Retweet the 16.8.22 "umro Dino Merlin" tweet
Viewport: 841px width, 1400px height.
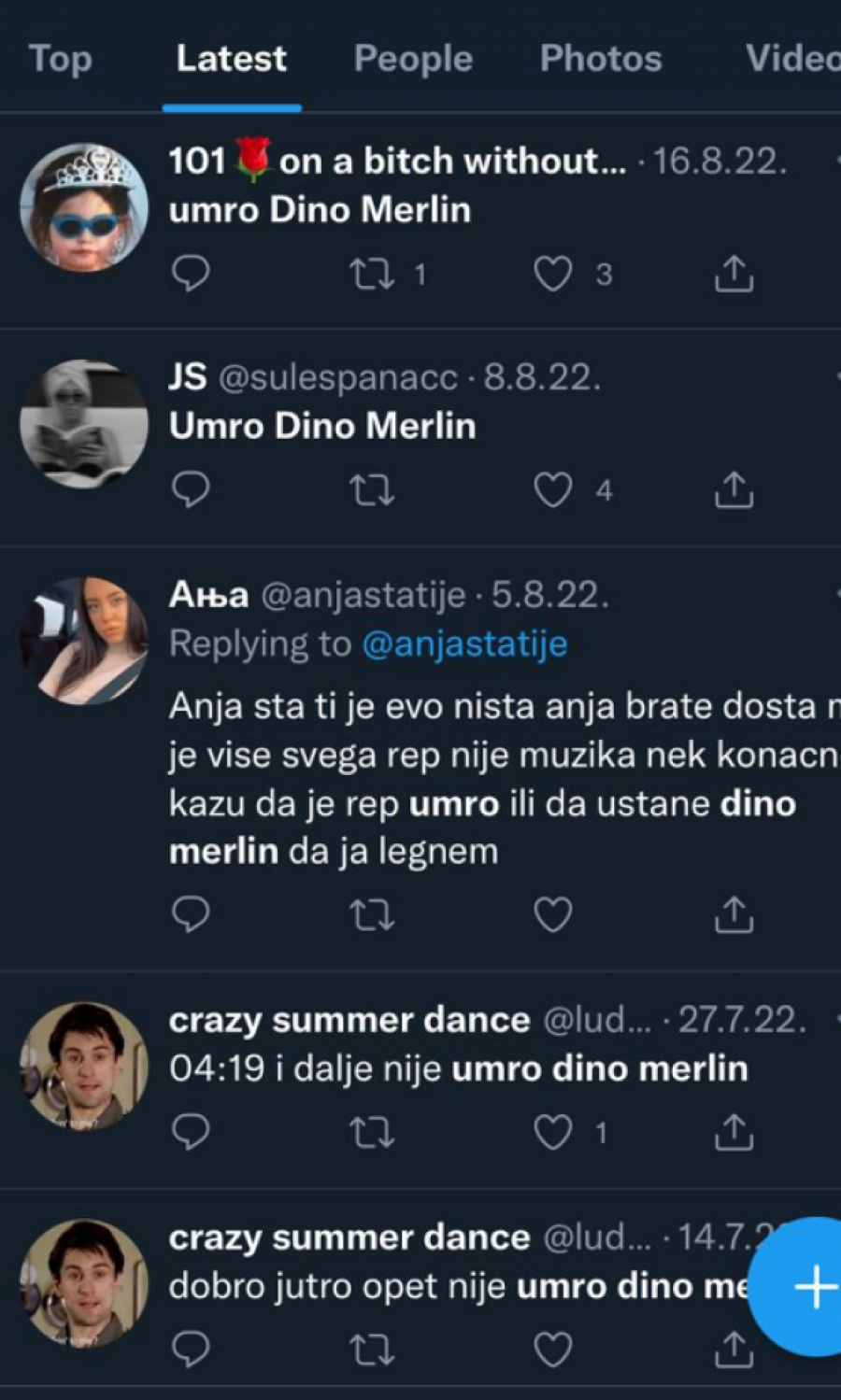[x=372, y=274]
